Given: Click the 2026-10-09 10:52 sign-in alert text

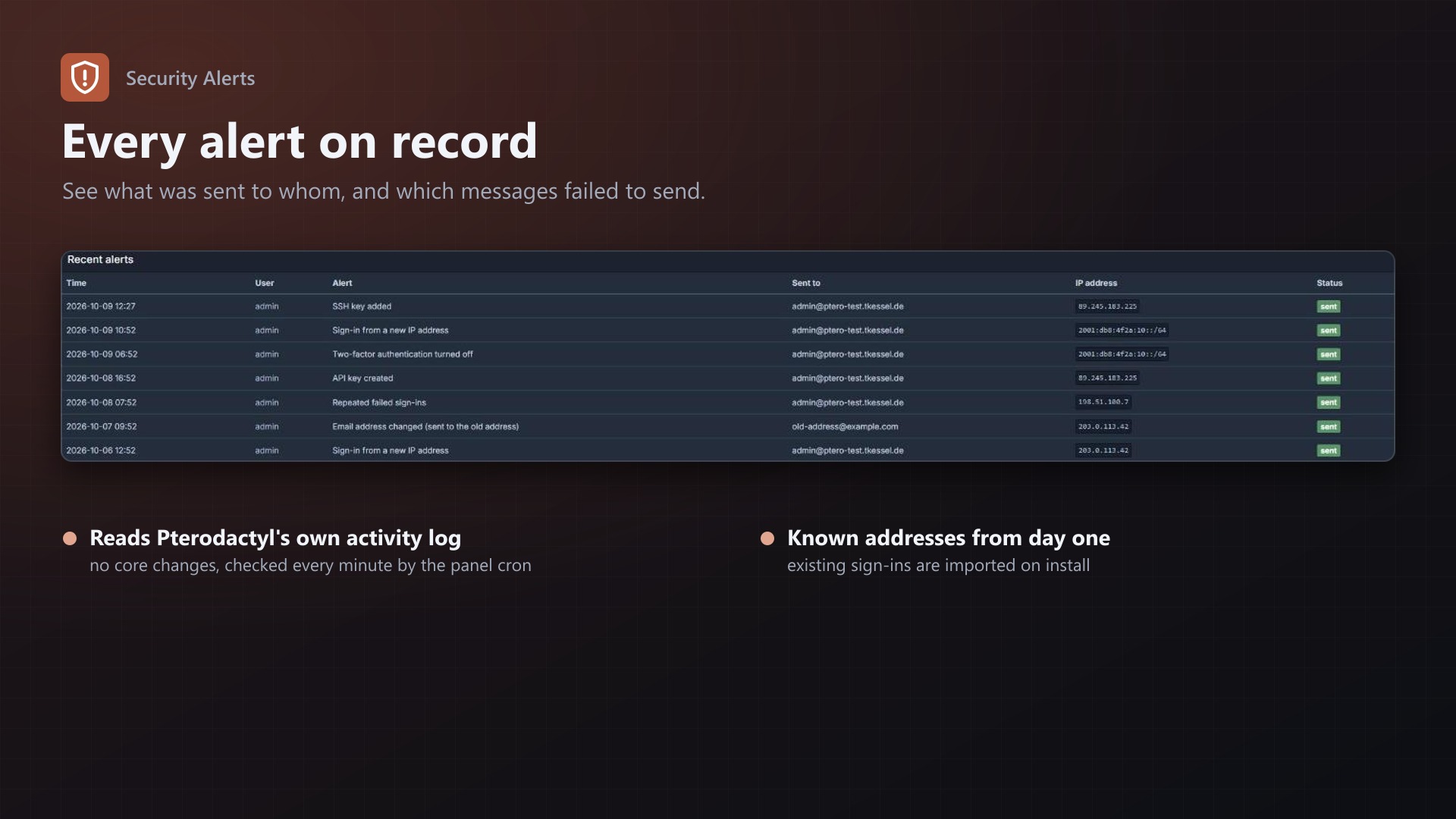Looking at the screenshot, I should pos(391,331).
